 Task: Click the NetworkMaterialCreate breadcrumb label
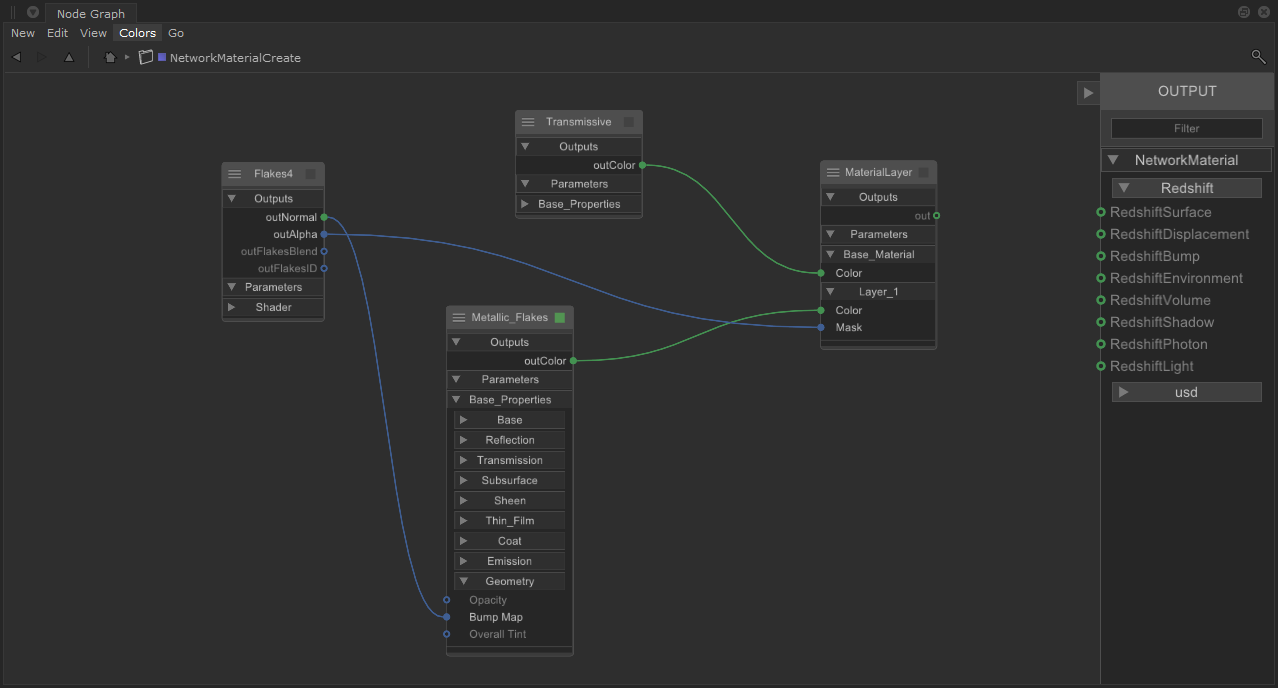(x=235, y=58)
